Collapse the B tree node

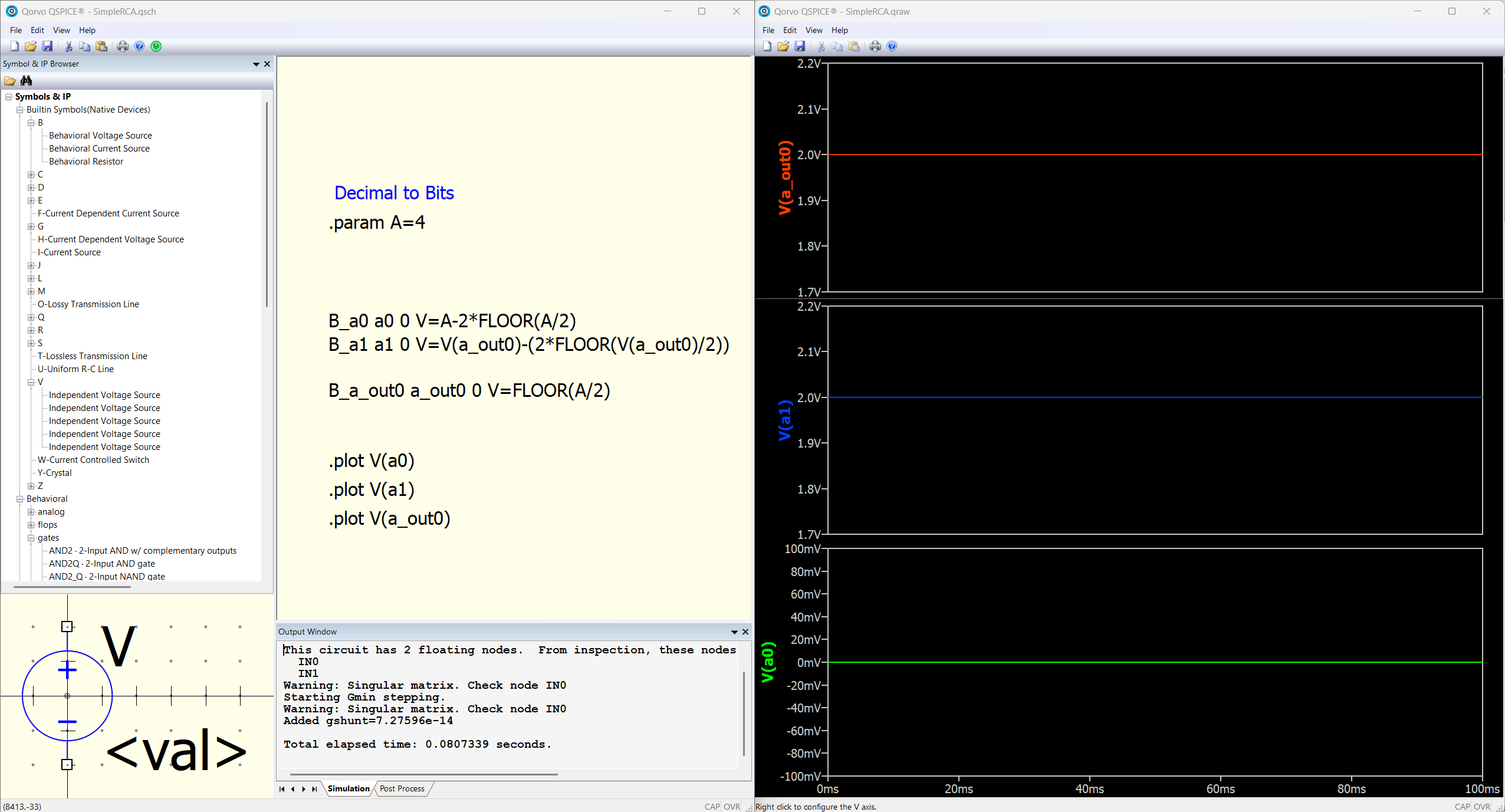(x=31, y=123)
